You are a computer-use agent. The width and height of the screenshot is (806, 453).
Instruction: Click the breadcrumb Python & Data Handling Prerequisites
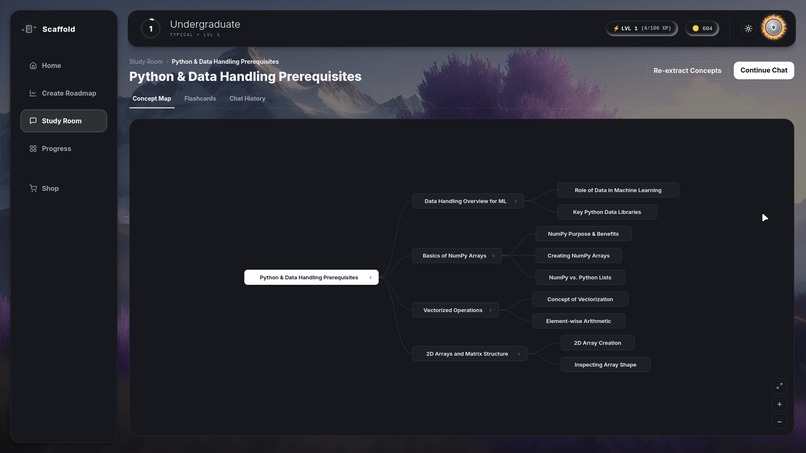pyautogui.click(x=225, y=62)
